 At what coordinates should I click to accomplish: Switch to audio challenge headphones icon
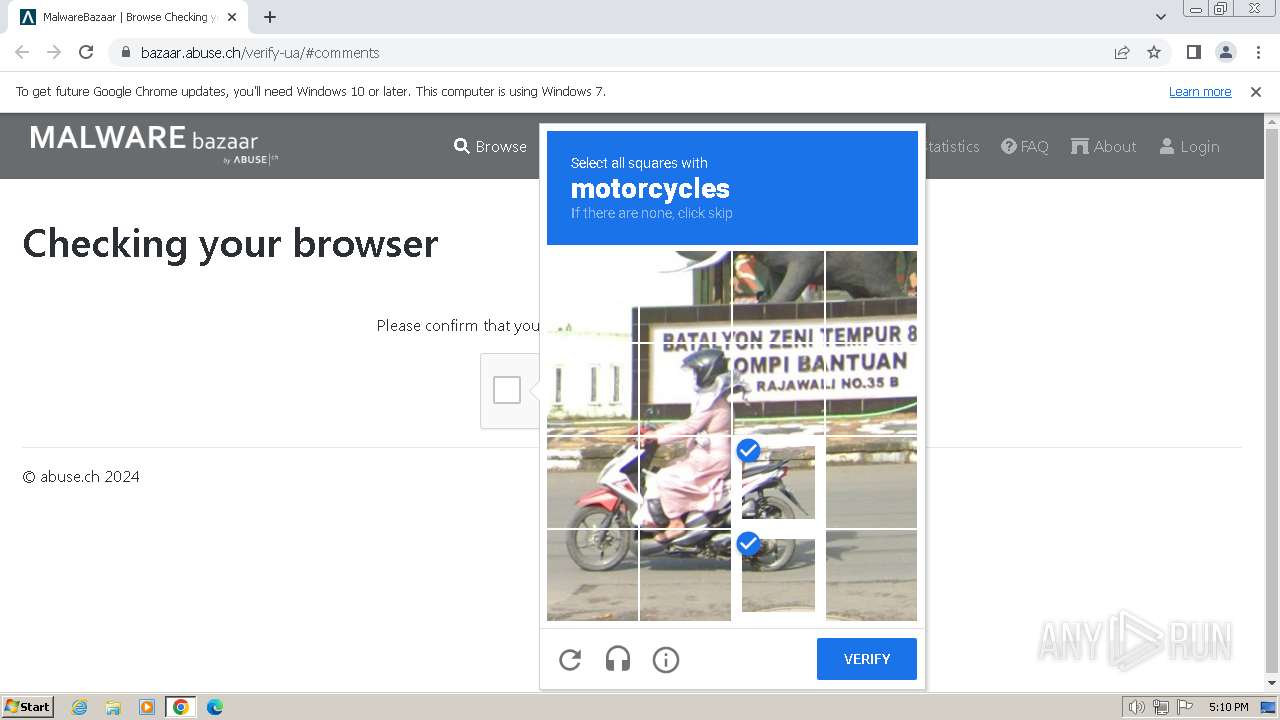pyautogui.click(x=618, y=659)
